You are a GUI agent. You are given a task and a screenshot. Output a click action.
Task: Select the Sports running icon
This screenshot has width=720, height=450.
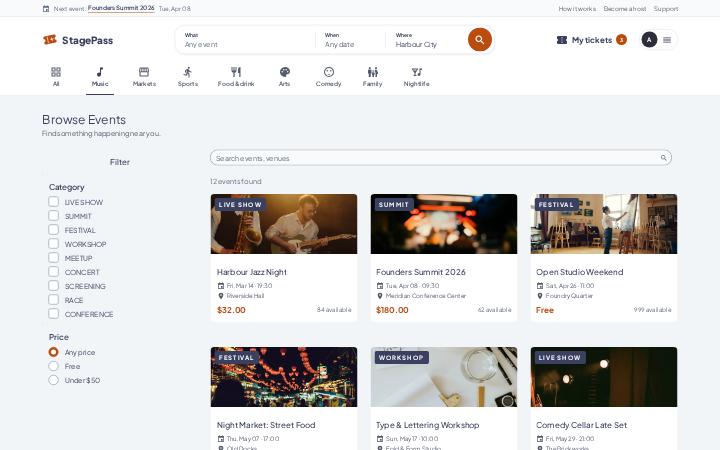[187, 72]
